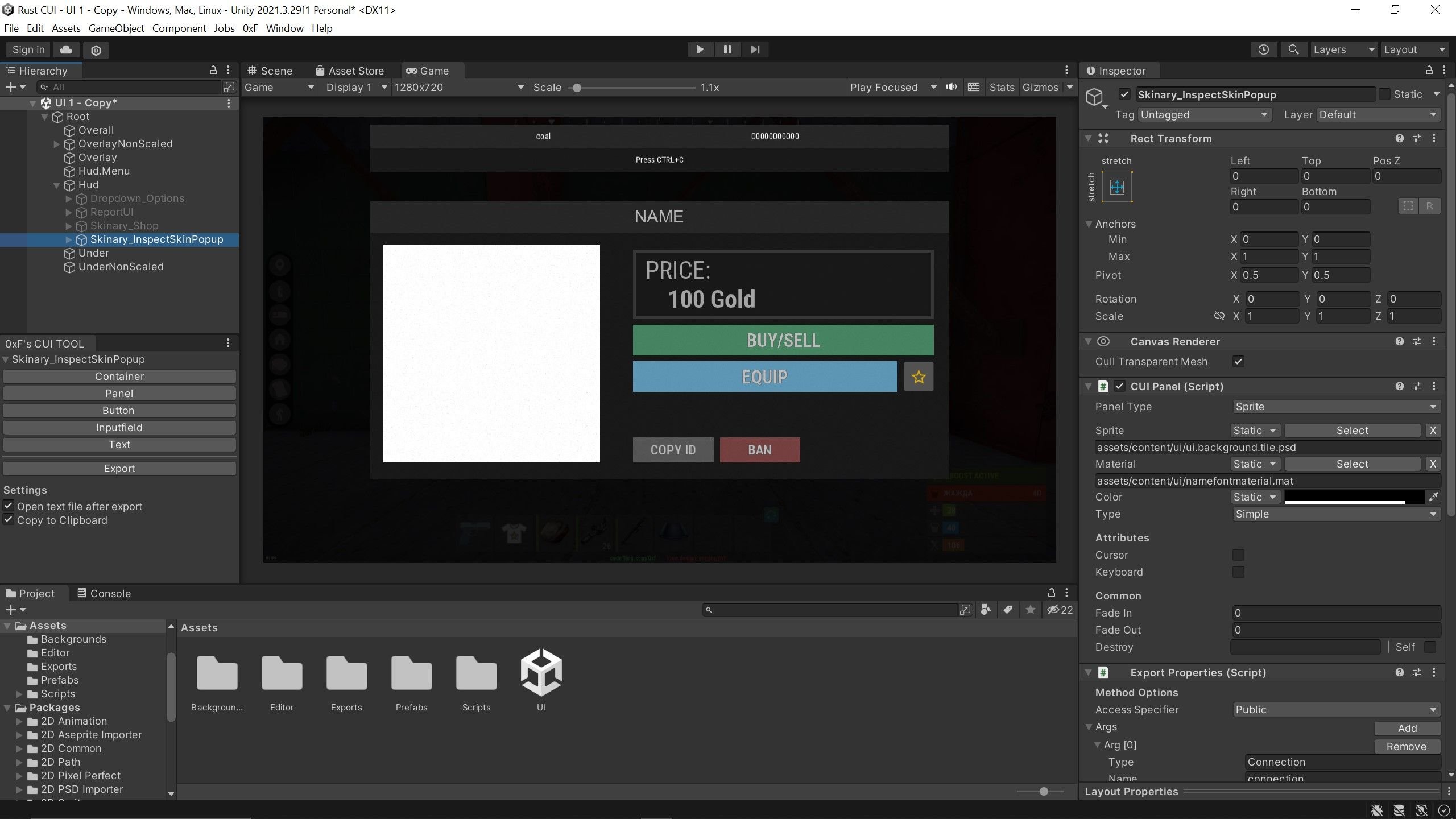Viewport: 1456px width, 819px height.
Task: Open the 1280x720 resolution dropdown
Action: 458,87
